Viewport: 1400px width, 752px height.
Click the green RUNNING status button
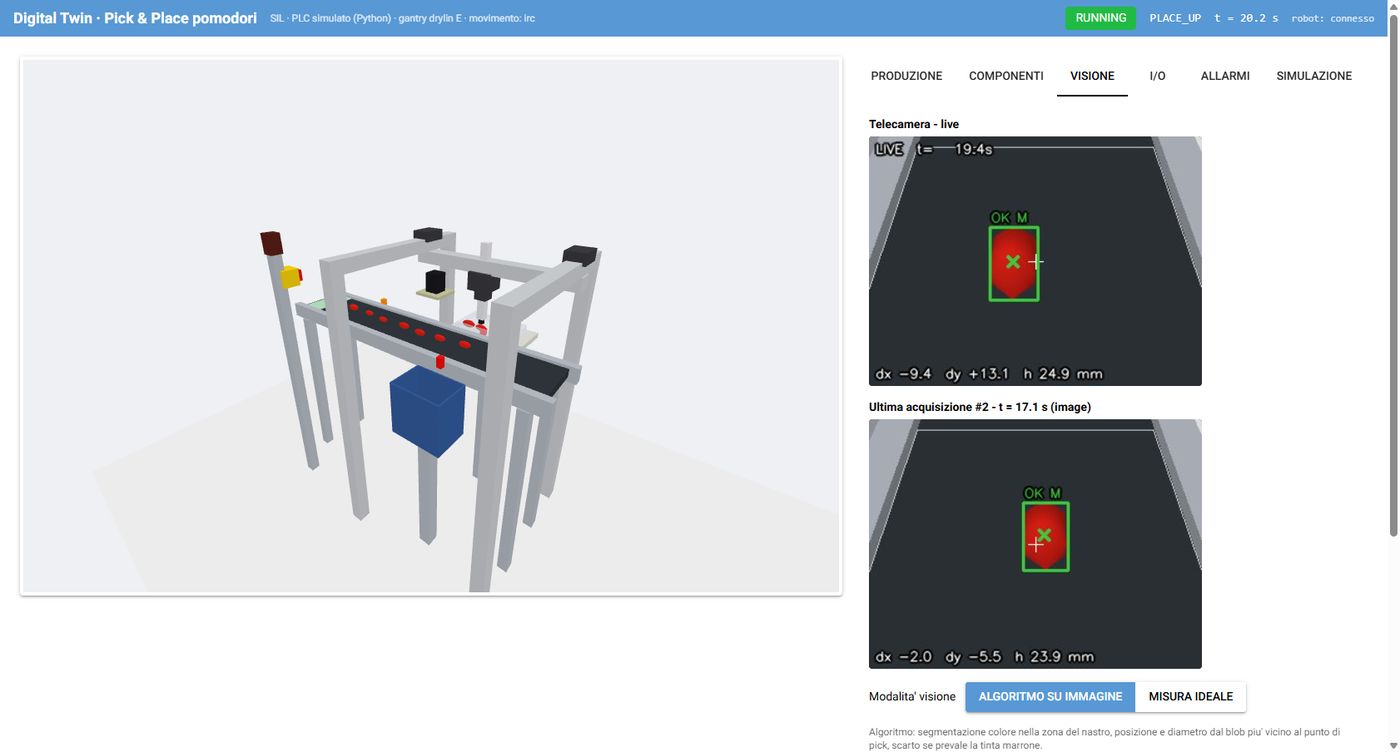[1100, 18]
